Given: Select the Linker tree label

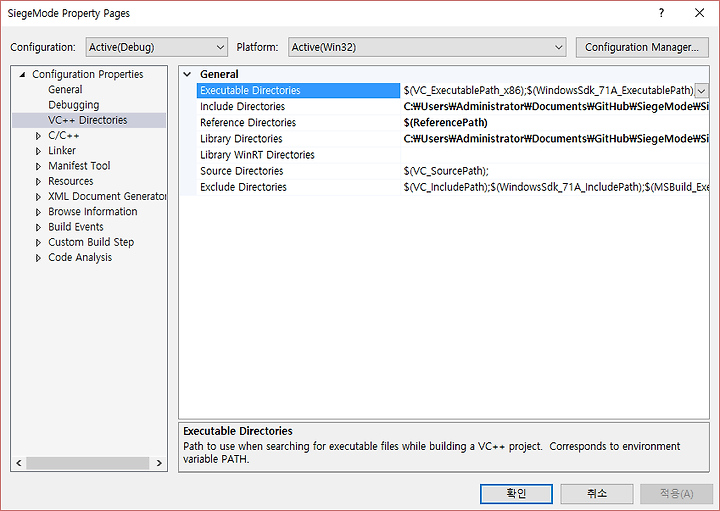Looking at the screenshot, I should 62,151.
